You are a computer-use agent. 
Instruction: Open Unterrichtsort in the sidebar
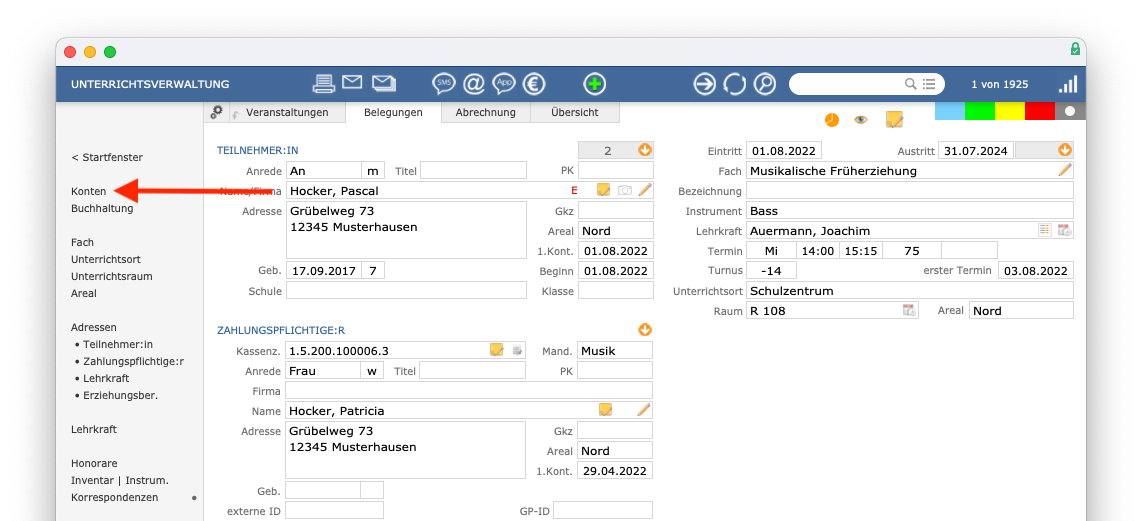click(x=106, y=259)
